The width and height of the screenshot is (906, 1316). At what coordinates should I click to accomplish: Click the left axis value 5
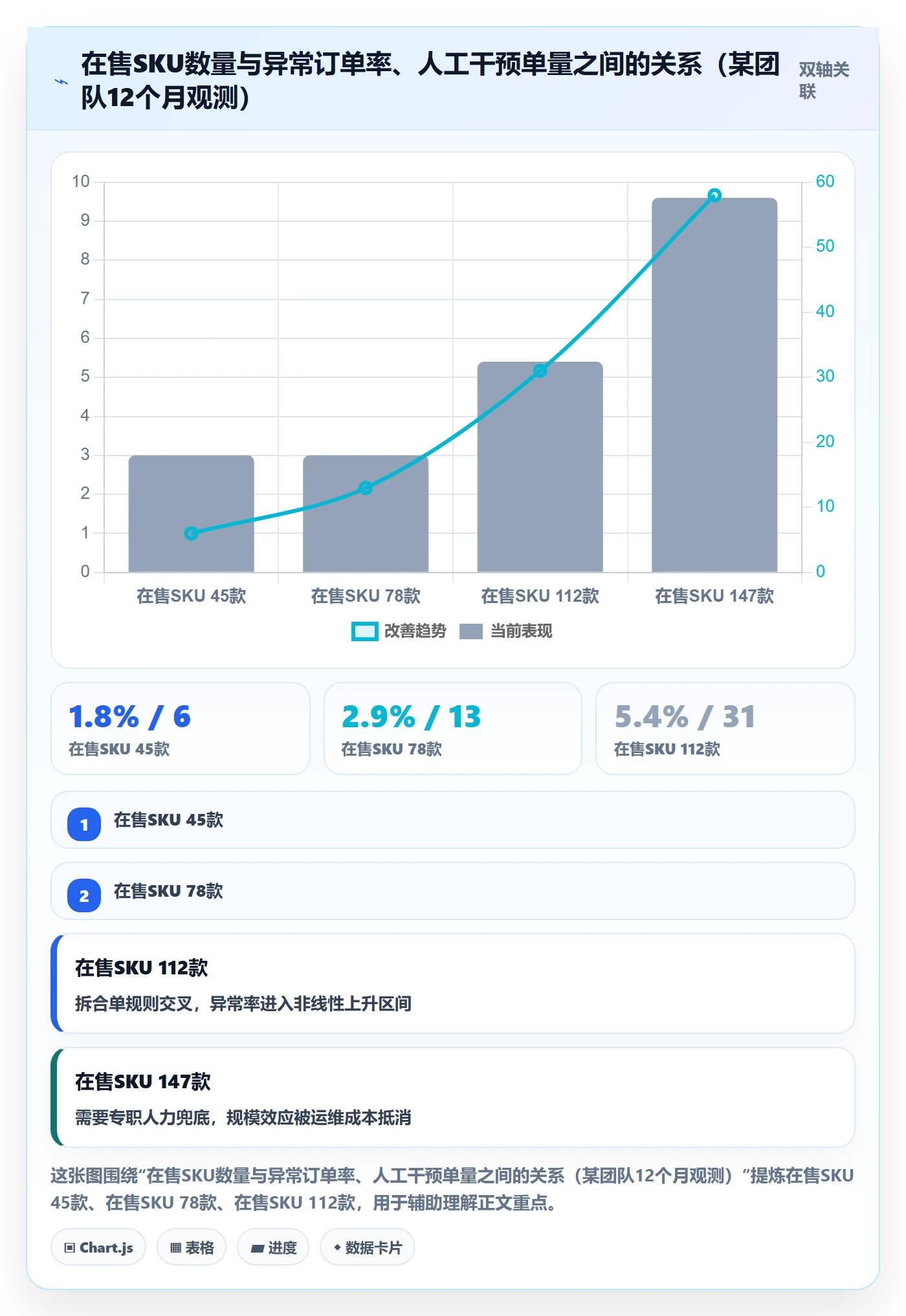[85, 376]
